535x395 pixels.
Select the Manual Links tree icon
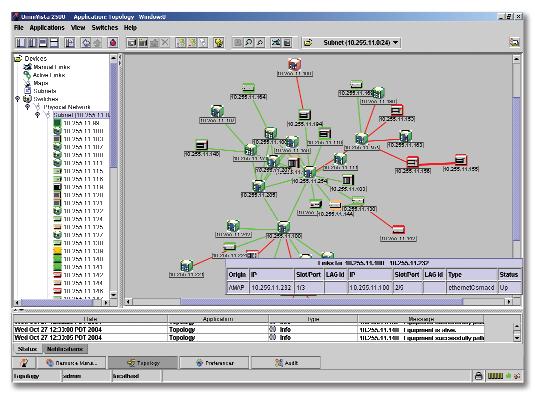[27, 67]
